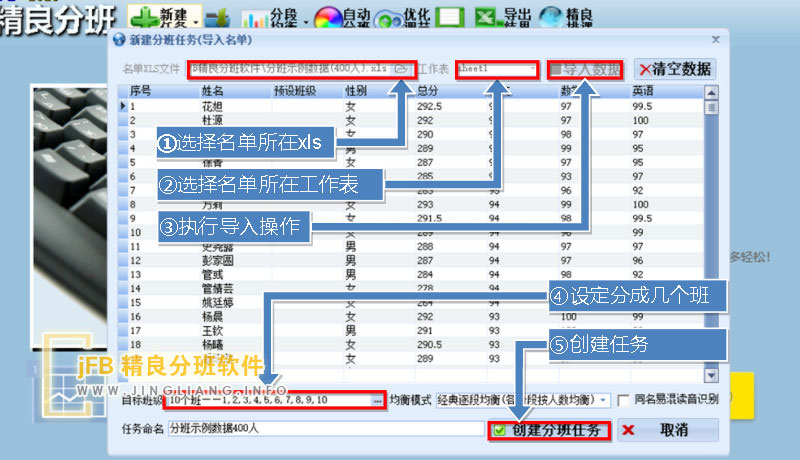Image resolution: width=800 pixels, height=460 pixels.
Task: Click the 导入数据 button
Action: pyautogui.click(x=585, y=69)
